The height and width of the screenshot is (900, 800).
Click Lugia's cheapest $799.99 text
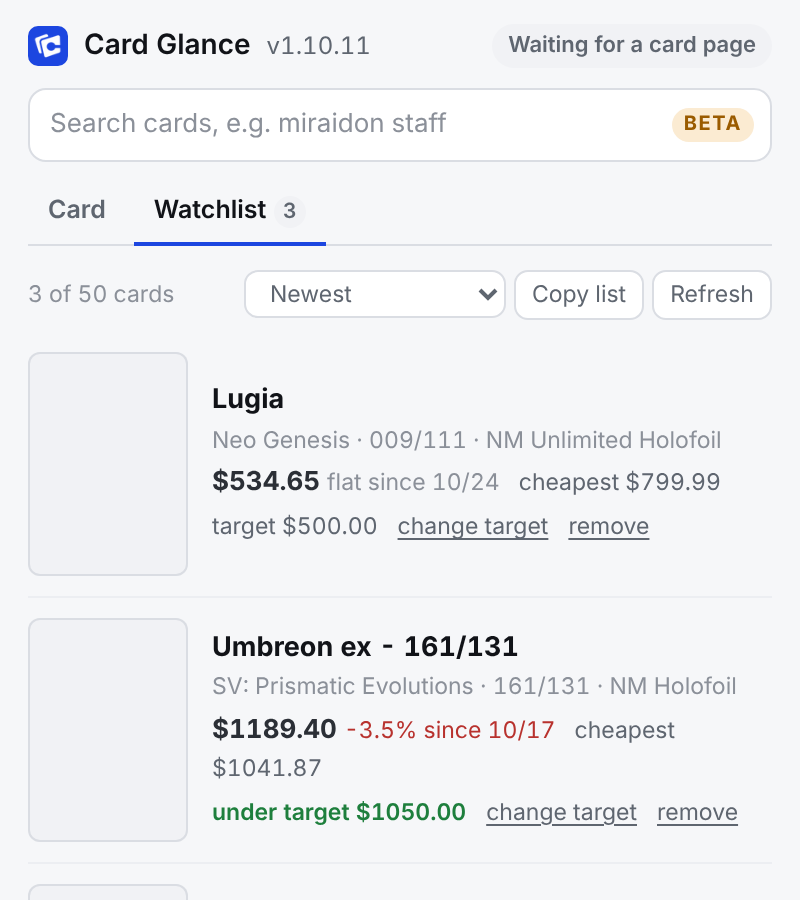click(x=619, y=482)
